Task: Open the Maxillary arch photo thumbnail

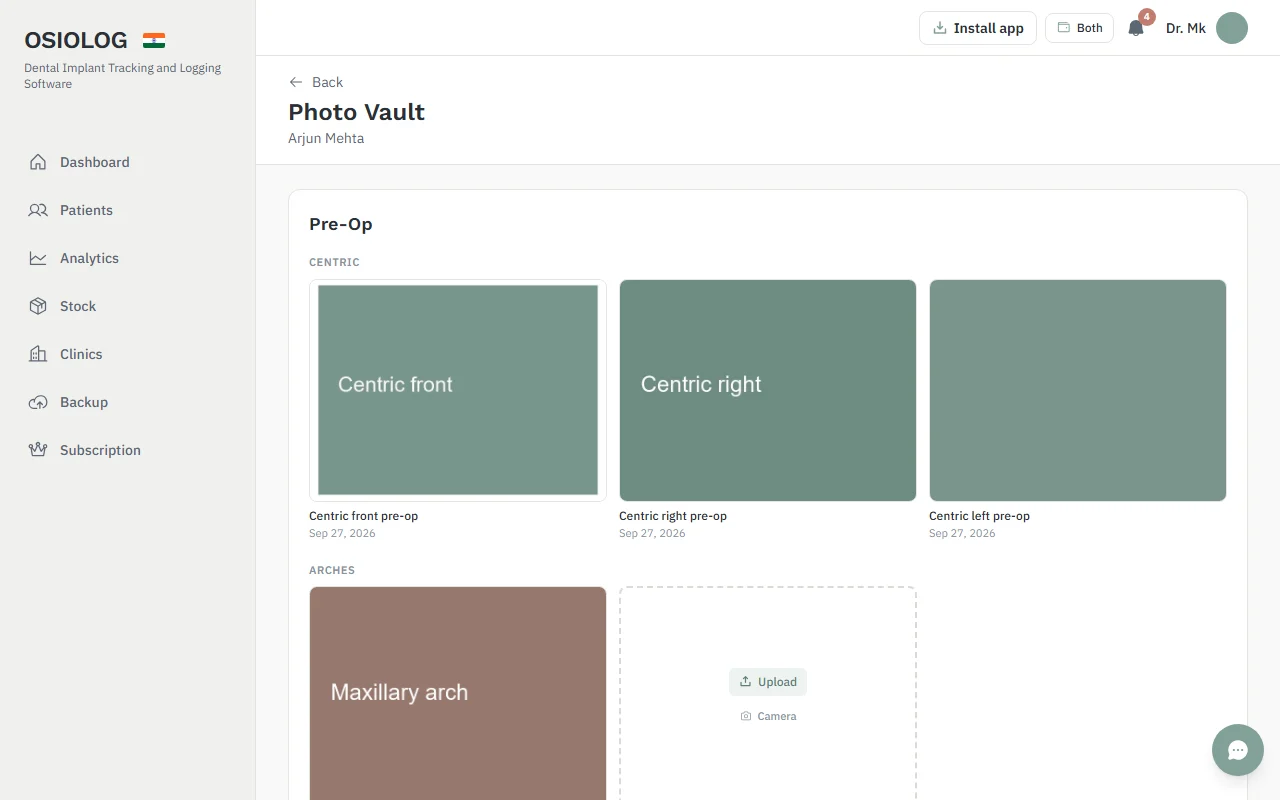Action: 458,693
